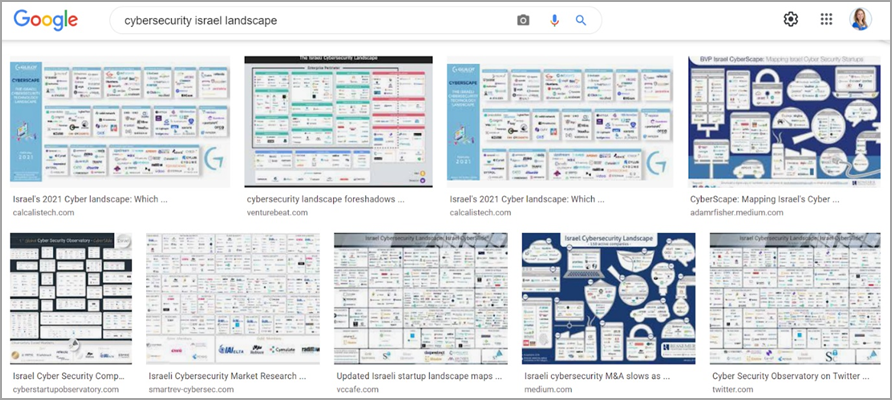The image size is (892, 400).
Task: Click the Google logo
Action: pyautogui.click(x=46, y=20)
